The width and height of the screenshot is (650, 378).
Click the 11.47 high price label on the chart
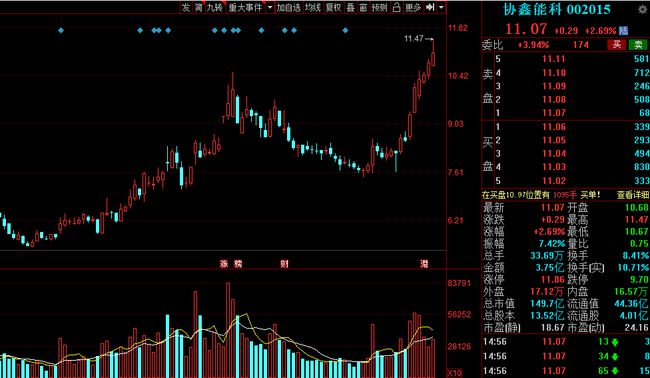click(x=414, y=39)
